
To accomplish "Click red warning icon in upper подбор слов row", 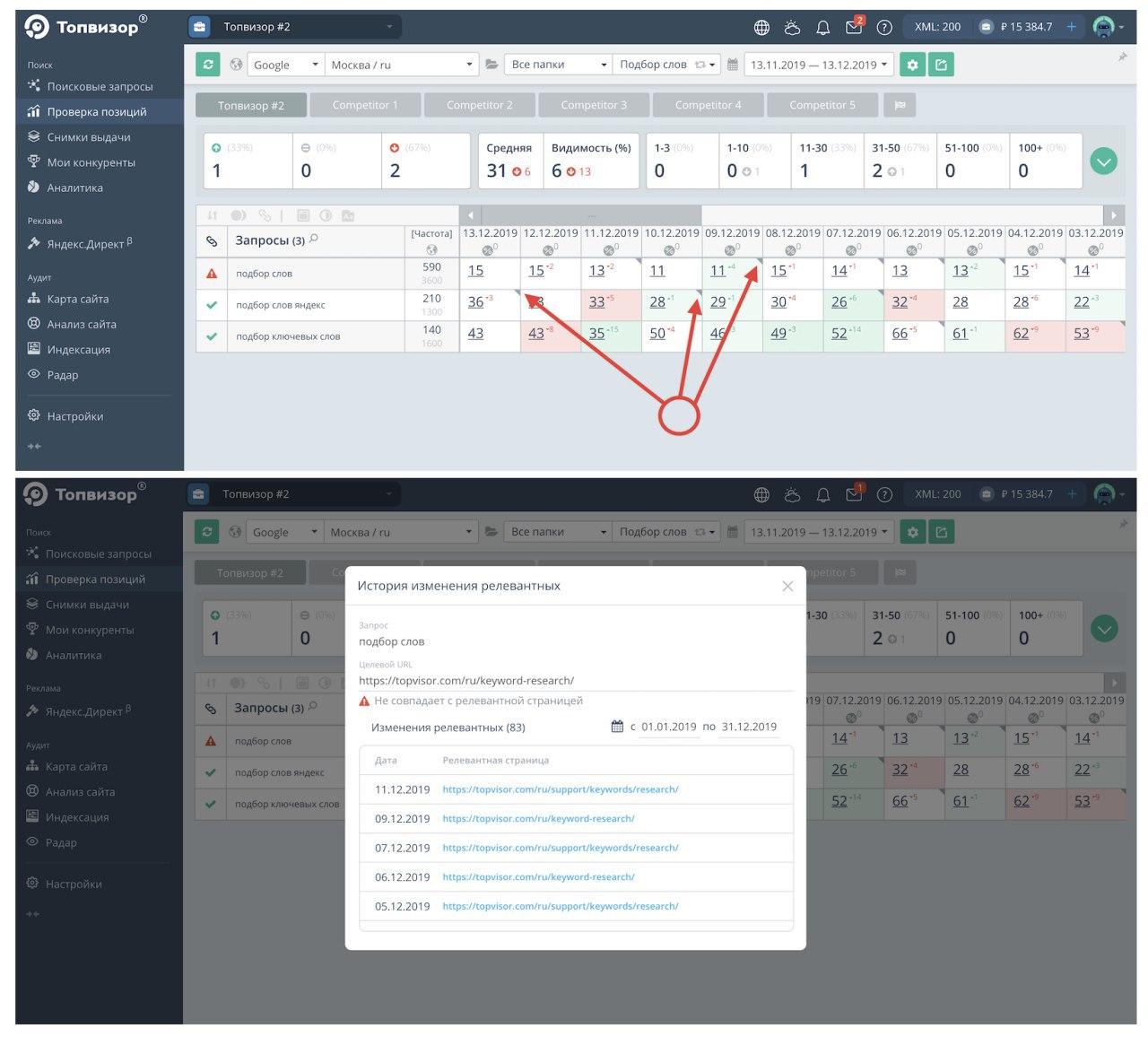I will coord(212,274).
